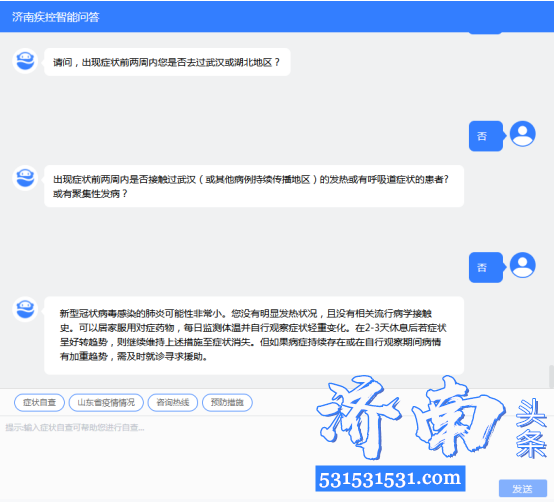555x502 pixels.
Task: Click the message about 聚集性发病
Action: [254, 186]
